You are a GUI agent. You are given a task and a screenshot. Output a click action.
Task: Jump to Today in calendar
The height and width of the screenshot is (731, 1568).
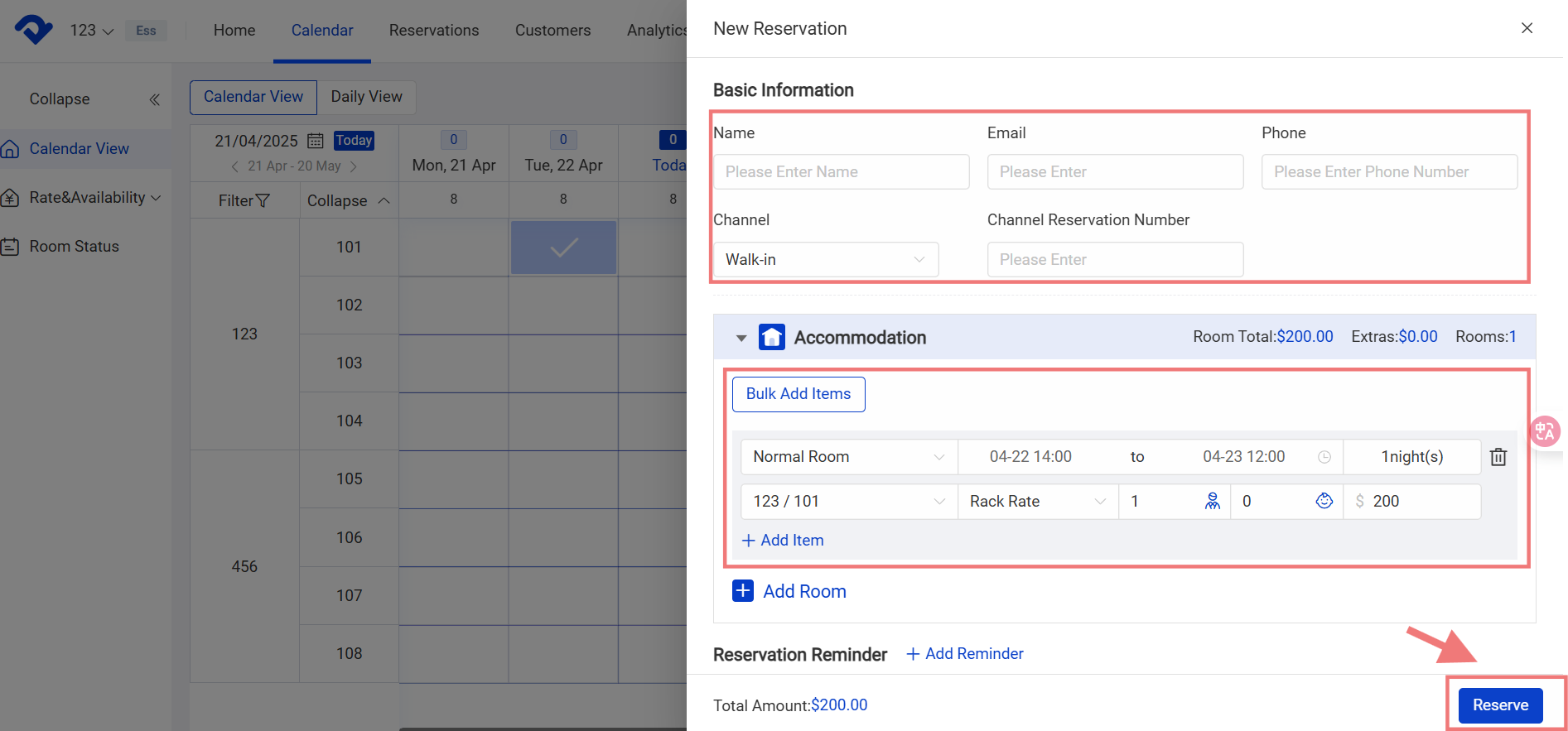[x=354, y=141]
